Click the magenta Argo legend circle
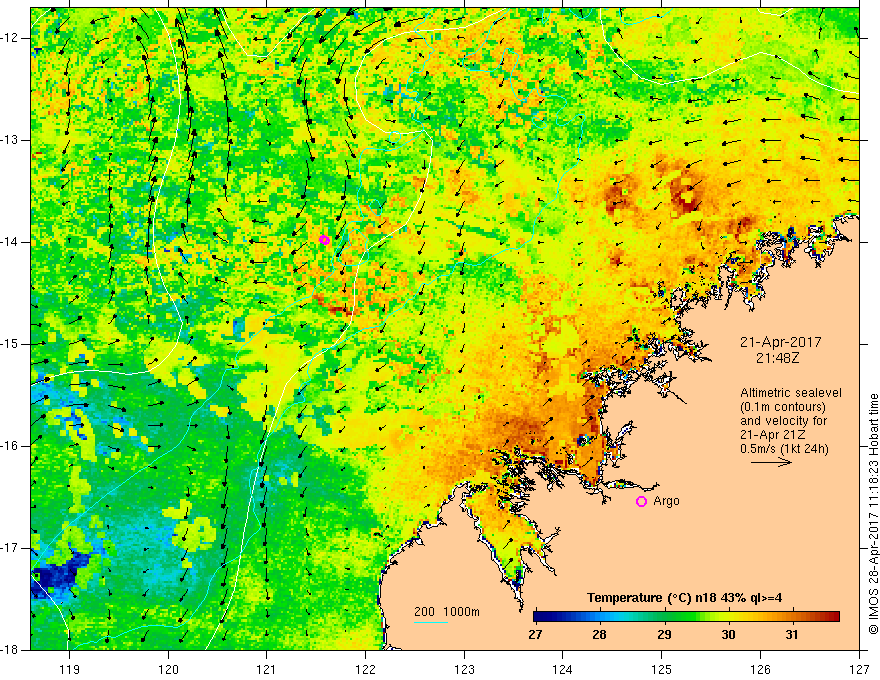 pos(641,501)
